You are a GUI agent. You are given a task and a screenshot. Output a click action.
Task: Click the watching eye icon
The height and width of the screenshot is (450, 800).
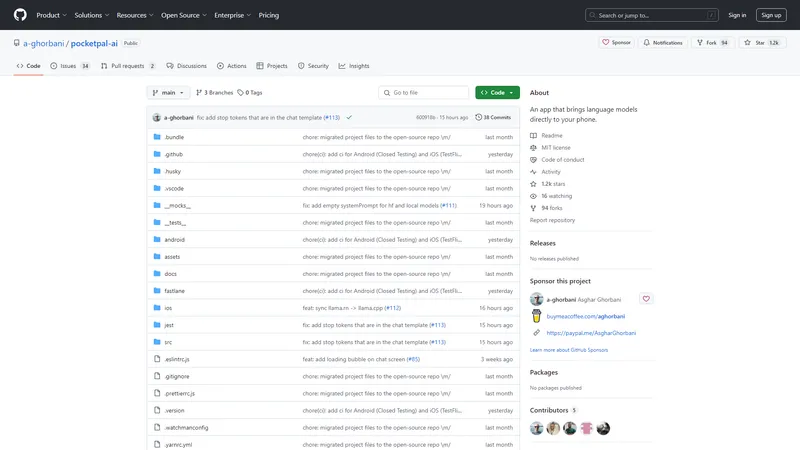(x=533, y=196)
